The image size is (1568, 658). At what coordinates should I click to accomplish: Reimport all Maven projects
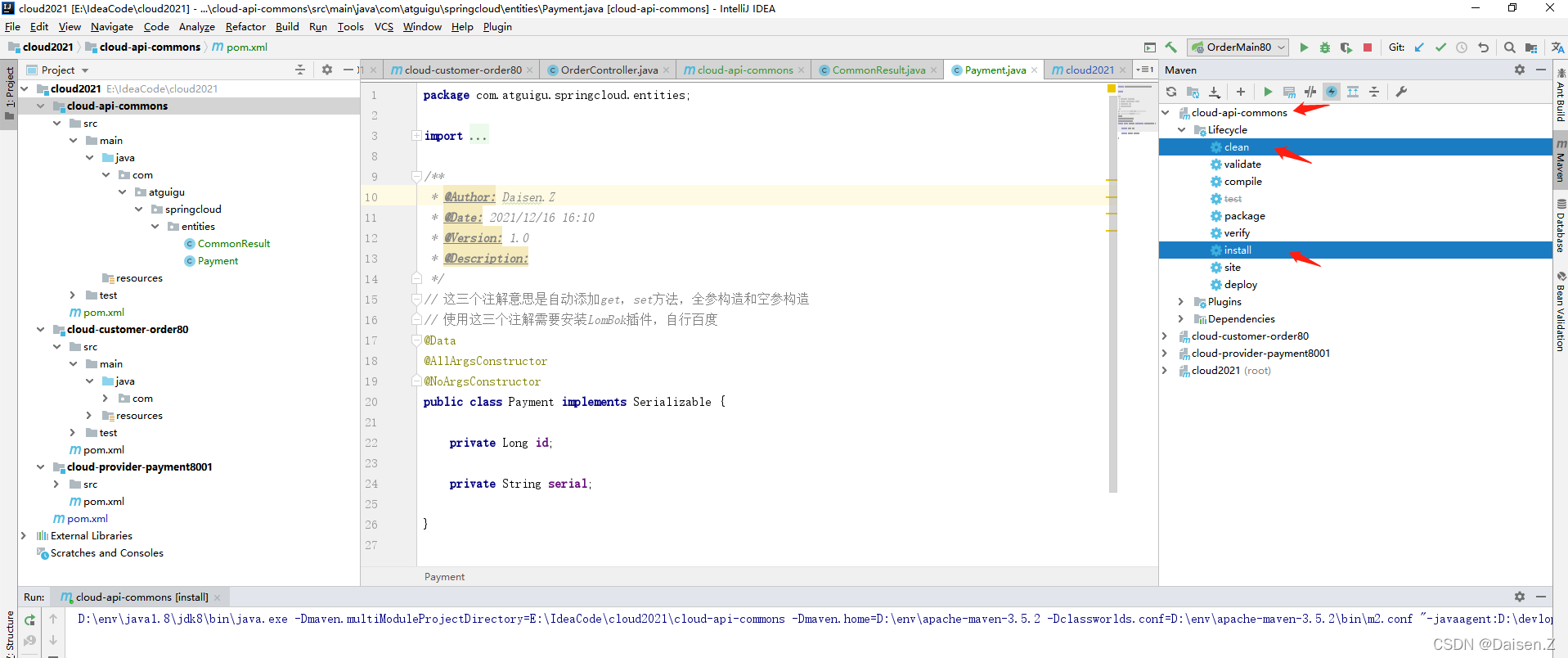[1171, 92]
